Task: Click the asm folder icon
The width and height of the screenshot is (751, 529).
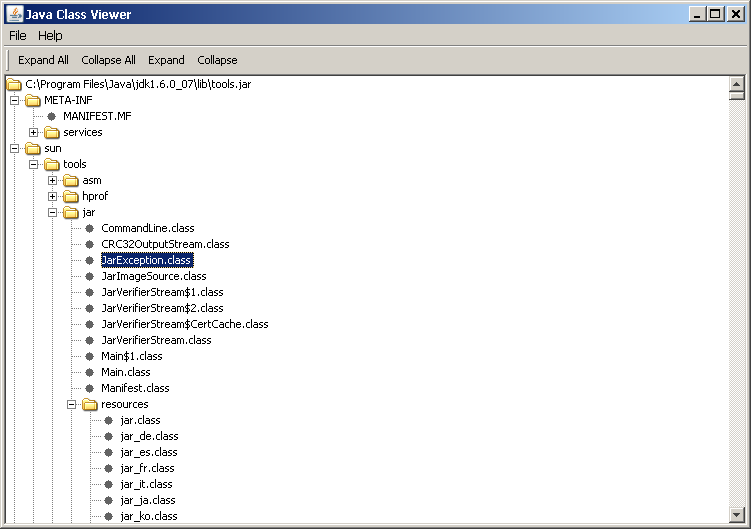Action: click(71, 180)
